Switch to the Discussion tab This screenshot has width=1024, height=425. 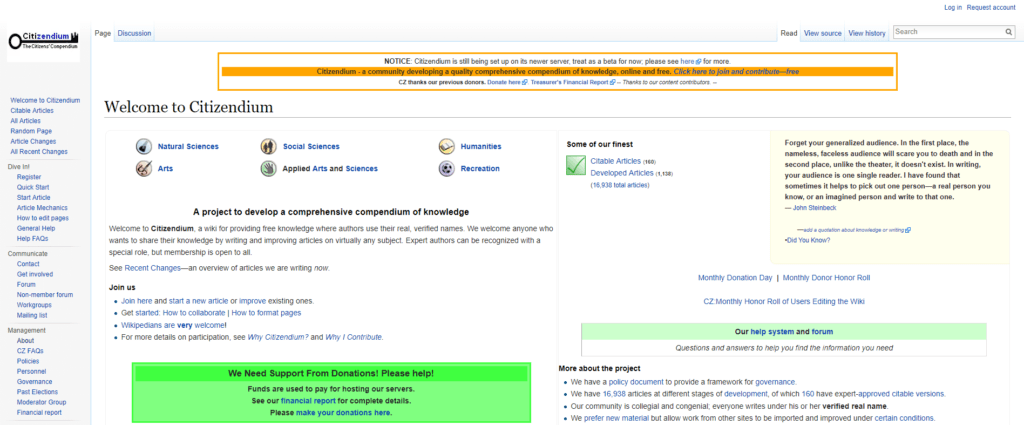coord(135,33)
